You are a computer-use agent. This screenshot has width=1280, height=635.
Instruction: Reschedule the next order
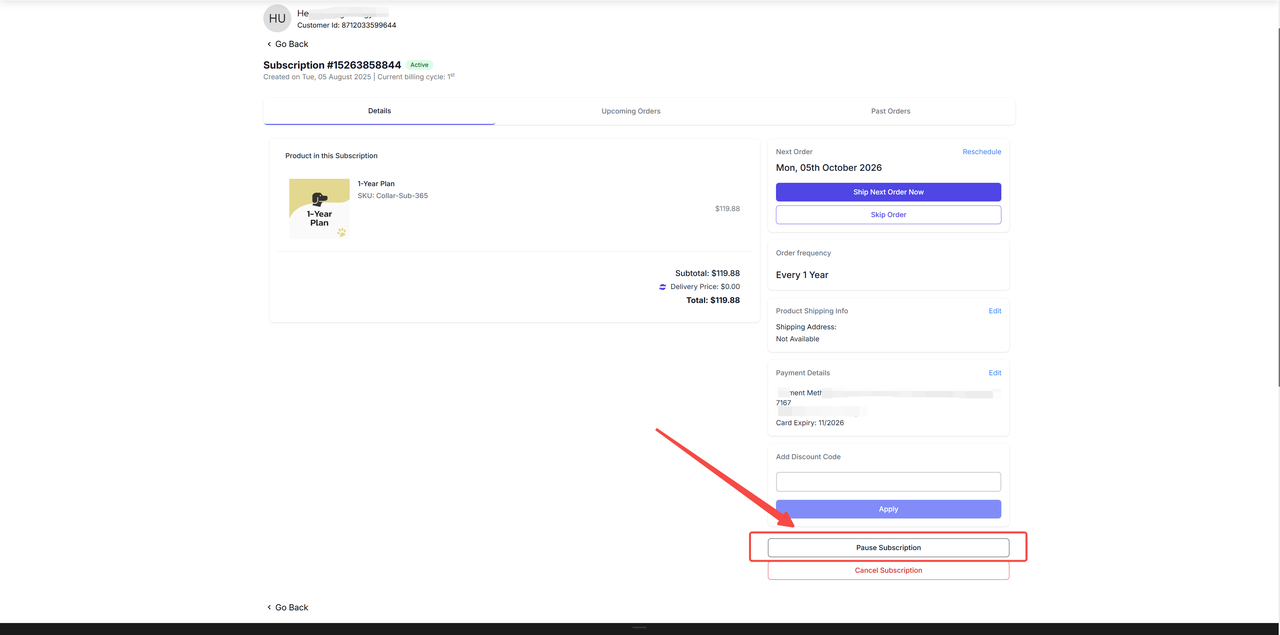pyautogui.click(x=981, y=152)
